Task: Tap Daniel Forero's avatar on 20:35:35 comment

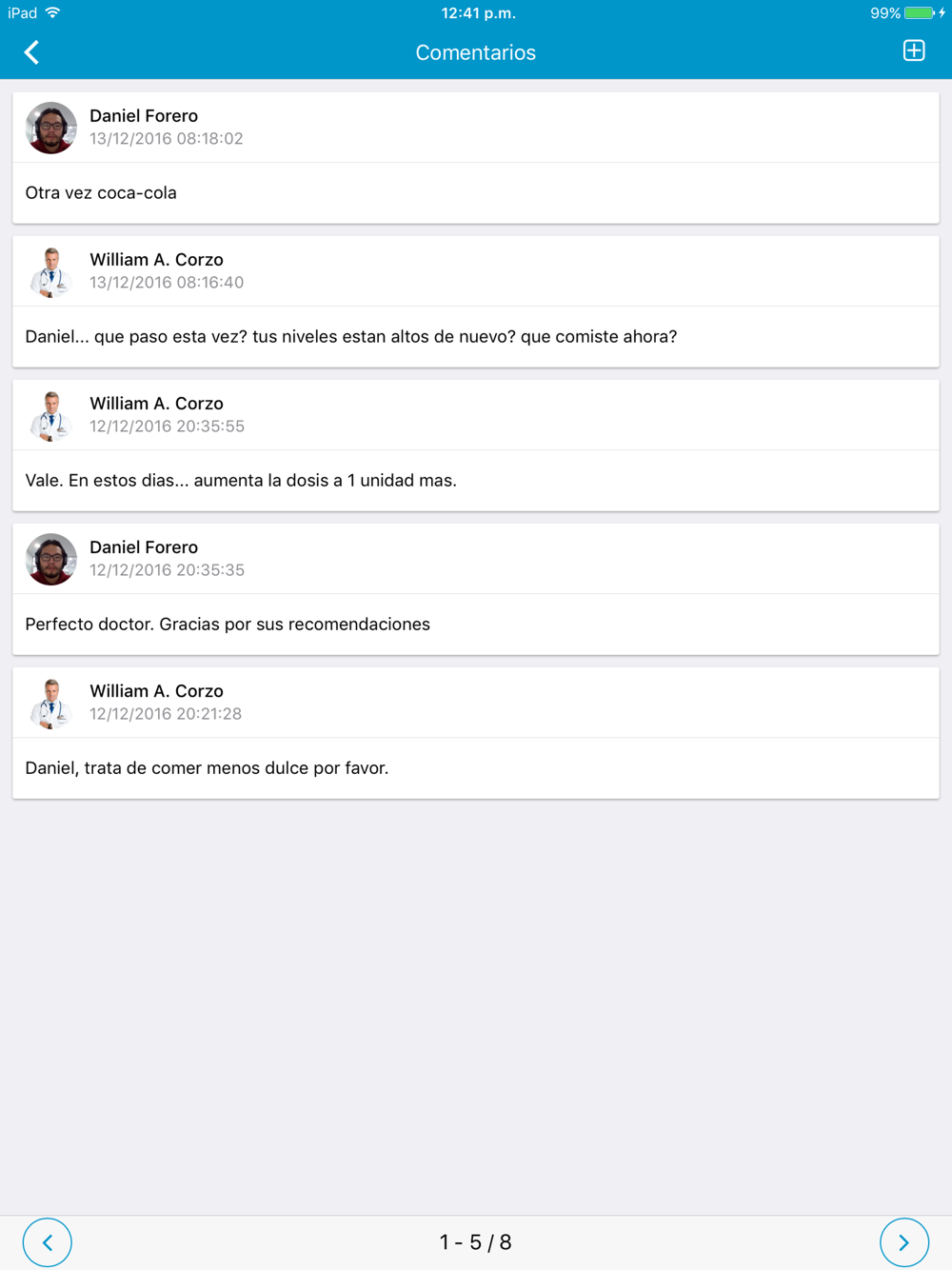Action: pos(51,559)
